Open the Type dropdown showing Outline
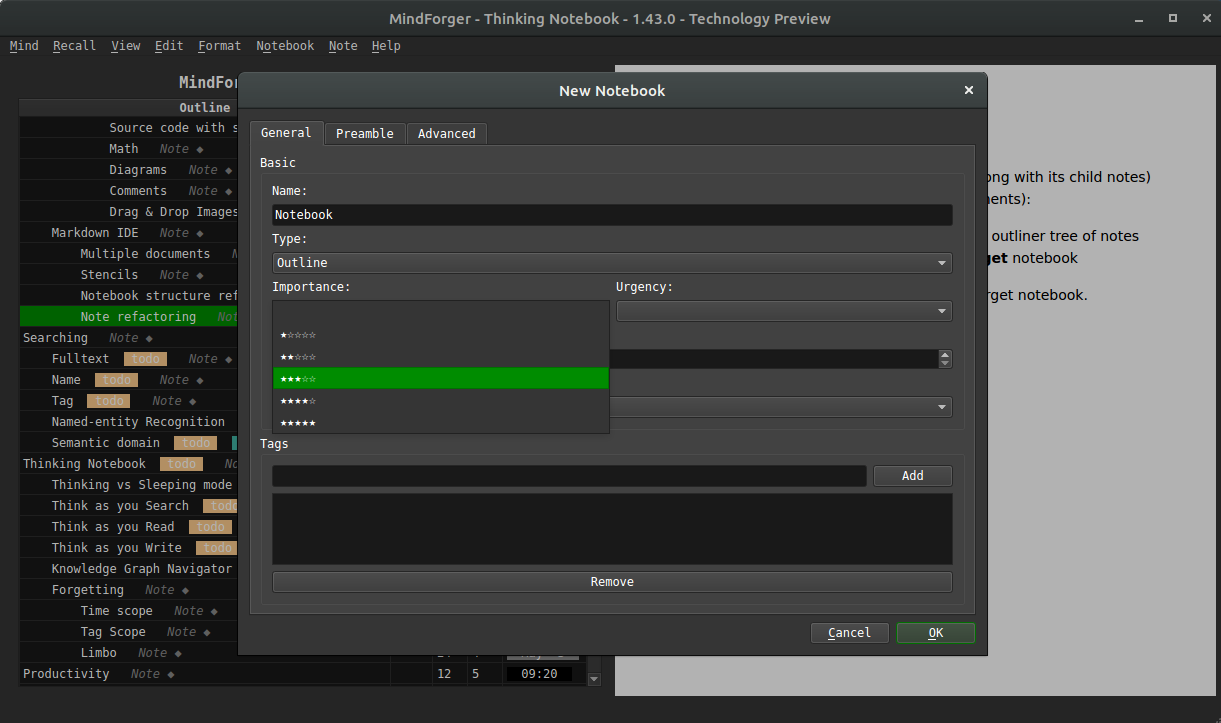The image size is (1221, 723). (611, 263)
